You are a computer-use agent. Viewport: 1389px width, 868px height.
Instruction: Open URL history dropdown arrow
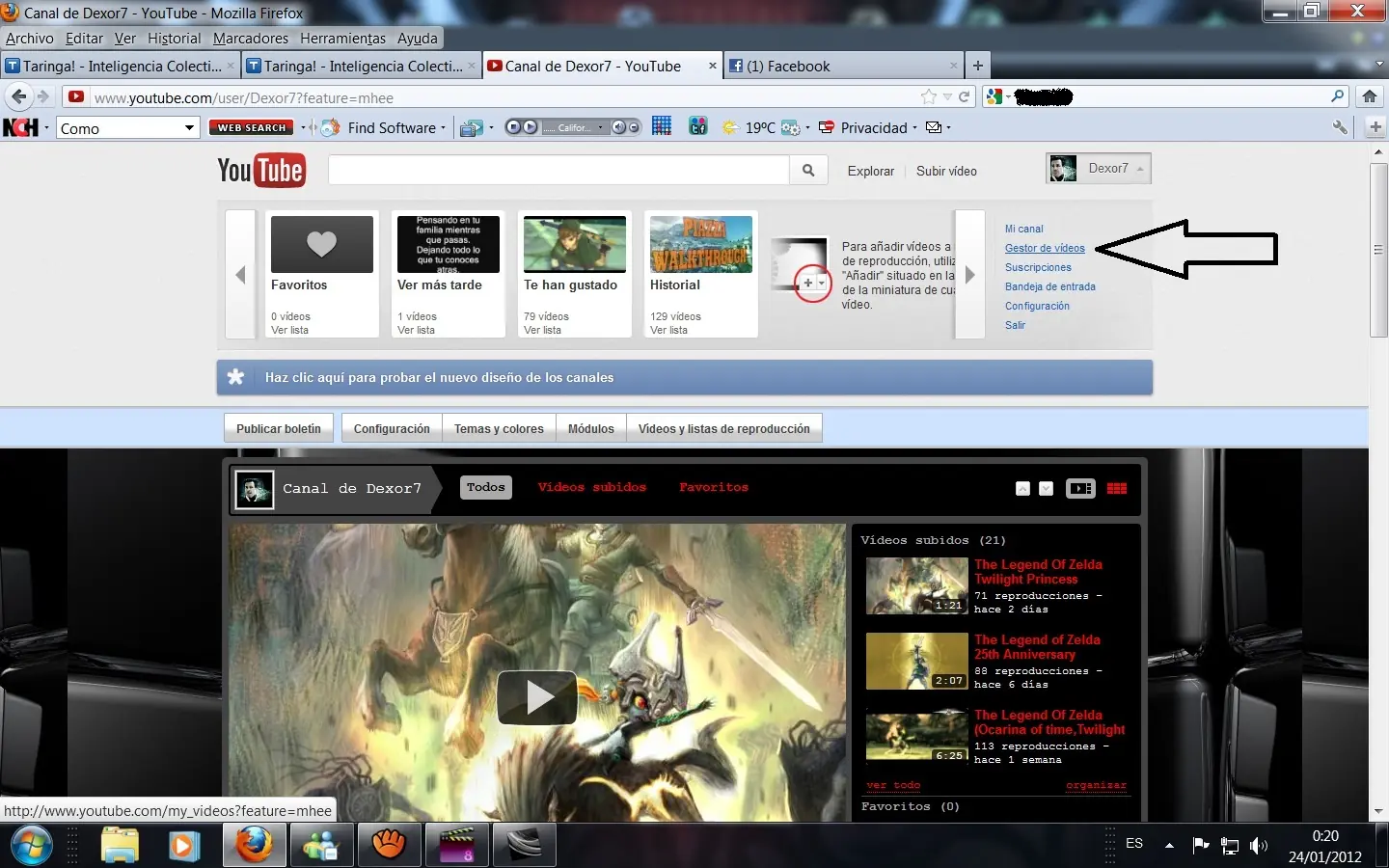coord(948,96)
